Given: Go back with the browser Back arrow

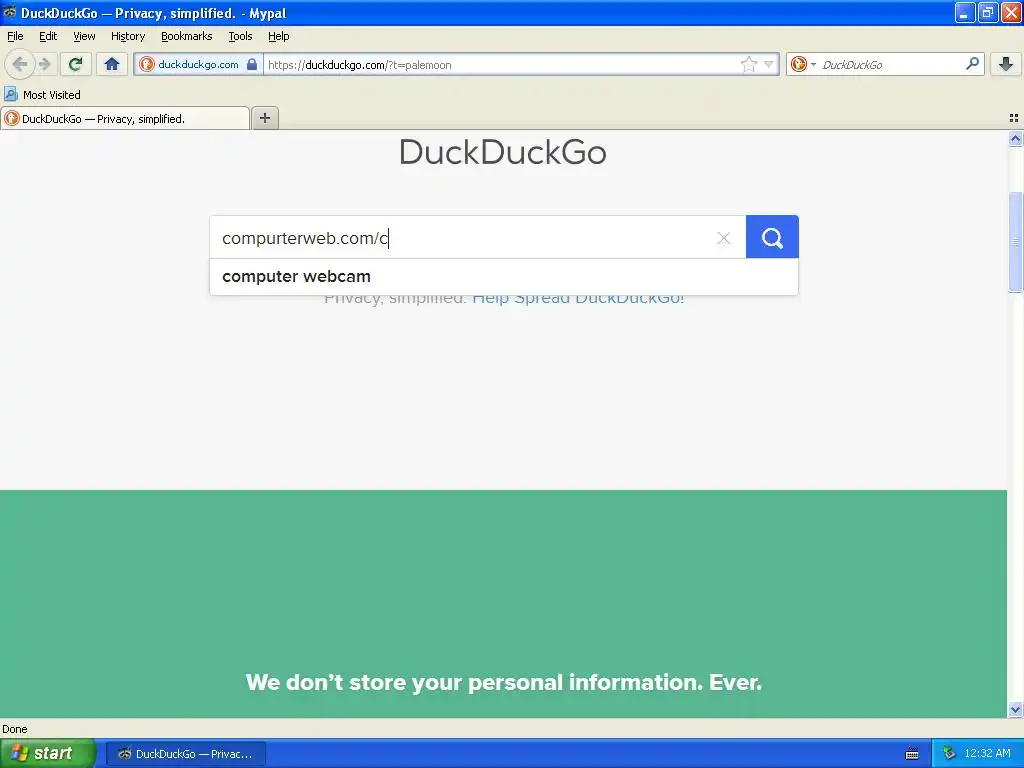Looking at the screenshot, I should pyautogui.click(x=20, y=64).
